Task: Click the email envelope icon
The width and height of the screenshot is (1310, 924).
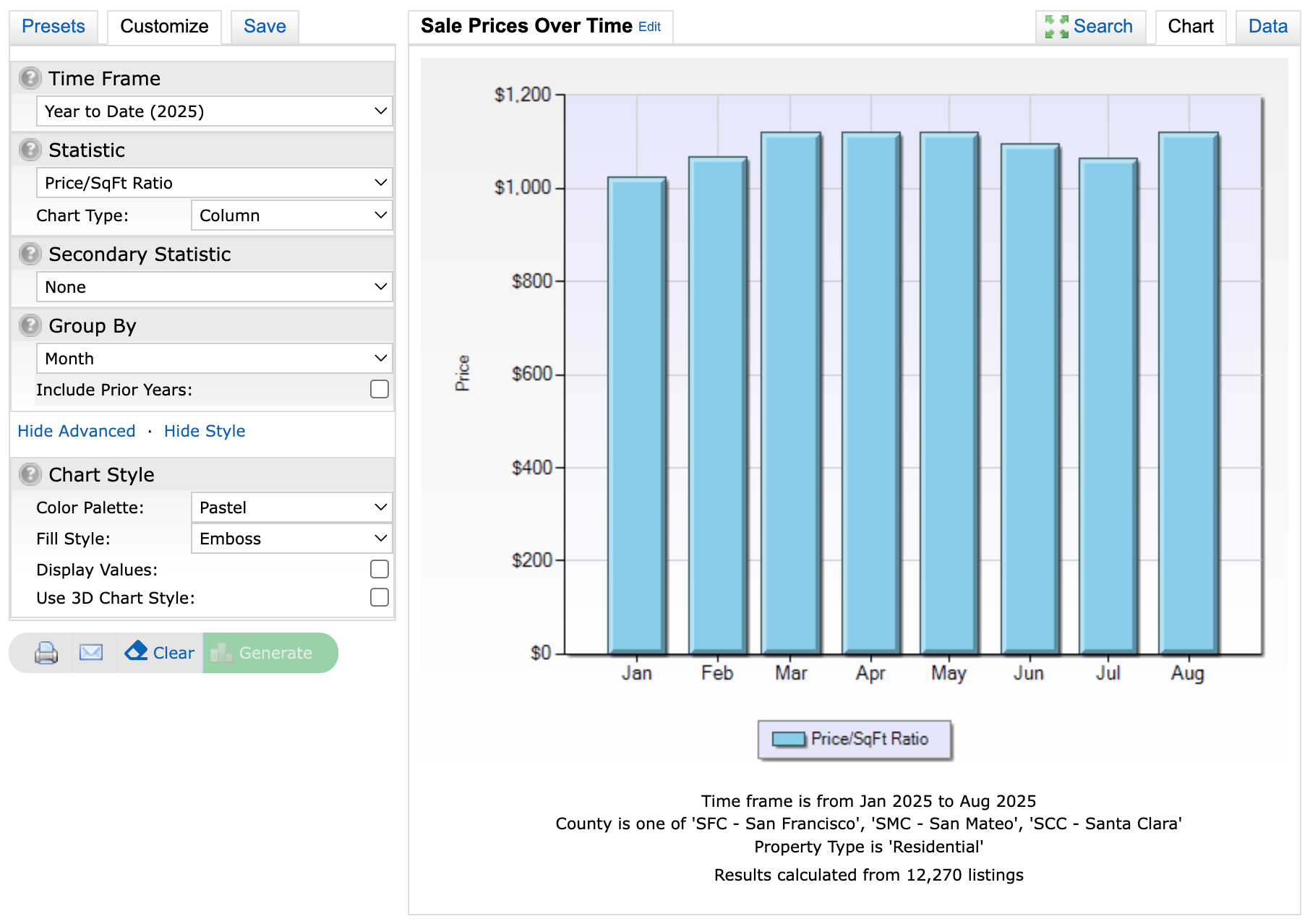Action: [91, 653]
